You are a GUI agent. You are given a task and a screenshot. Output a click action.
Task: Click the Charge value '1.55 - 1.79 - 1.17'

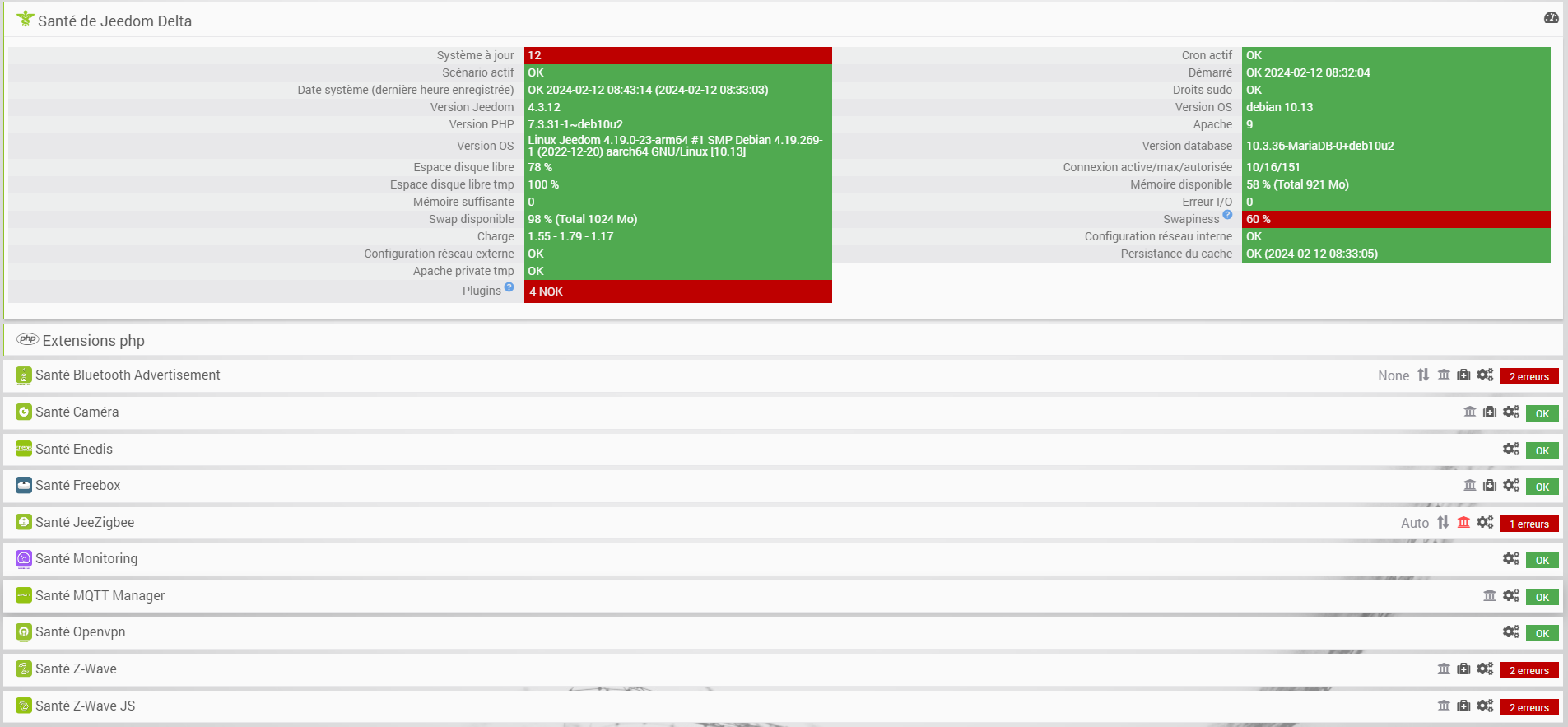point(570,236)
